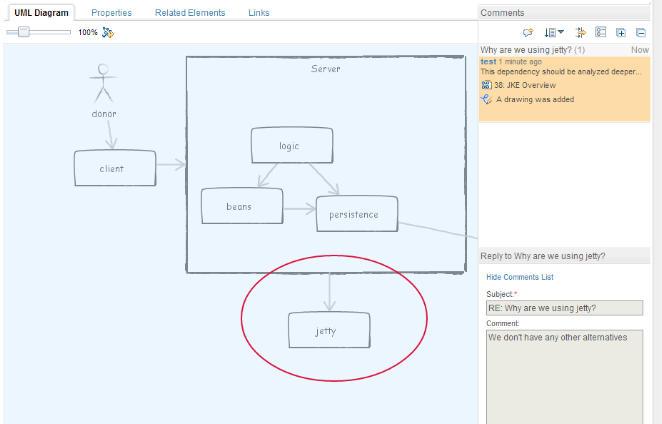Expand all comments with plus icon
The image size is (662, 424).
621,33
